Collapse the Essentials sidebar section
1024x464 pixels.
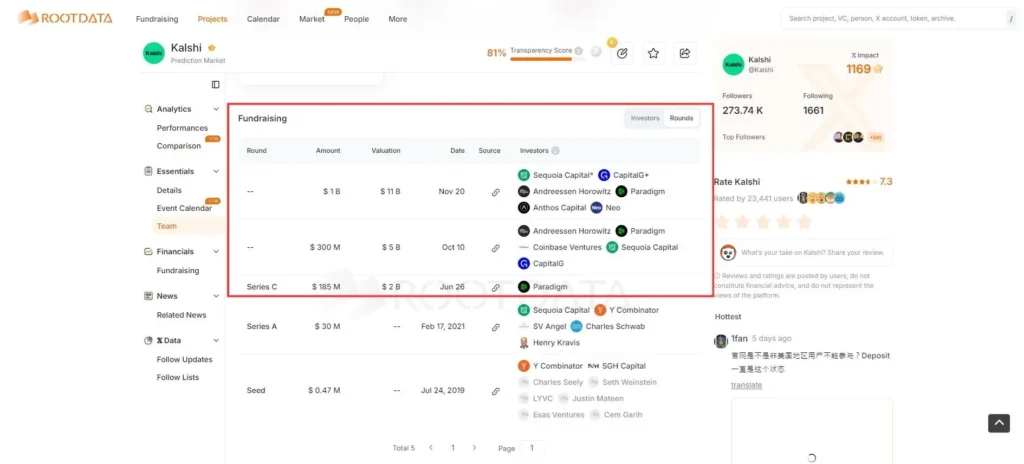click(x=216, y=171)
